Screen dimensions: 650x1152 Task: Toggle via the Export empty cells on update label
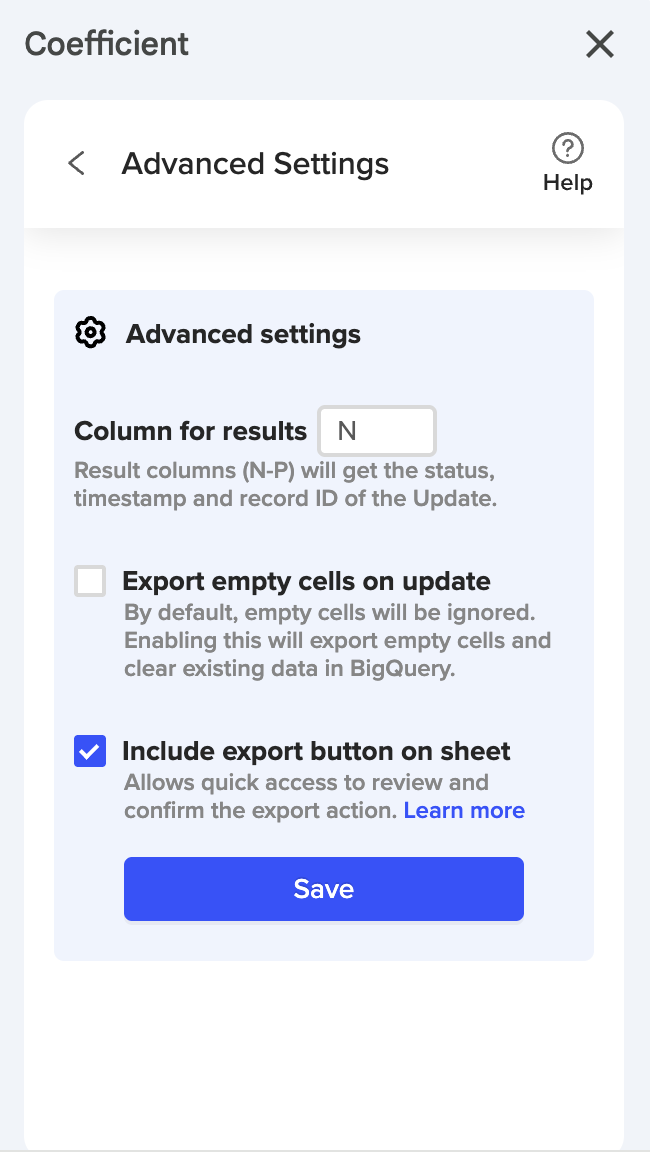(x=306, y=581)
